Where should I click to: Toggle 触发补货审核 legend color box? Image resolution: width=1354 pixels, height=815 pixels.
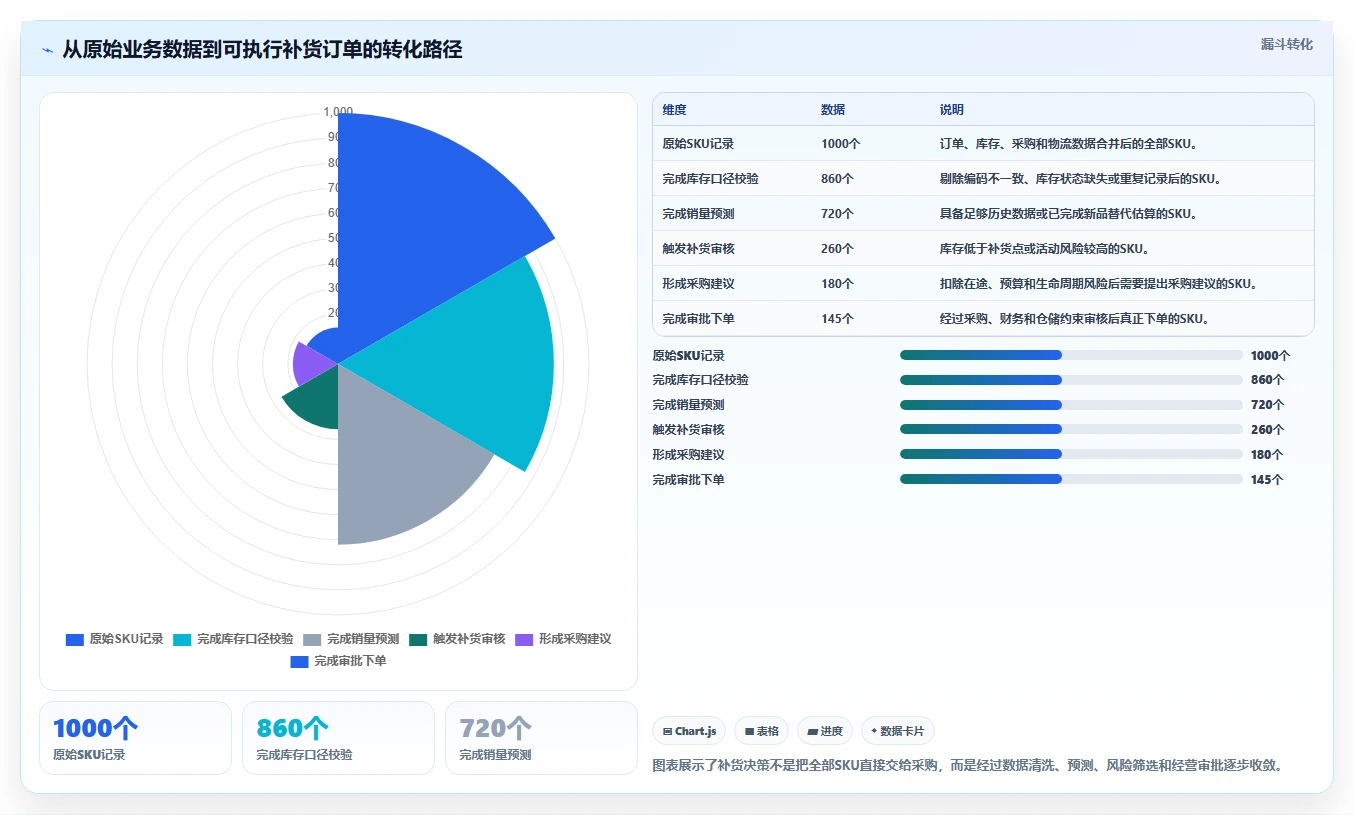(418, 639)
